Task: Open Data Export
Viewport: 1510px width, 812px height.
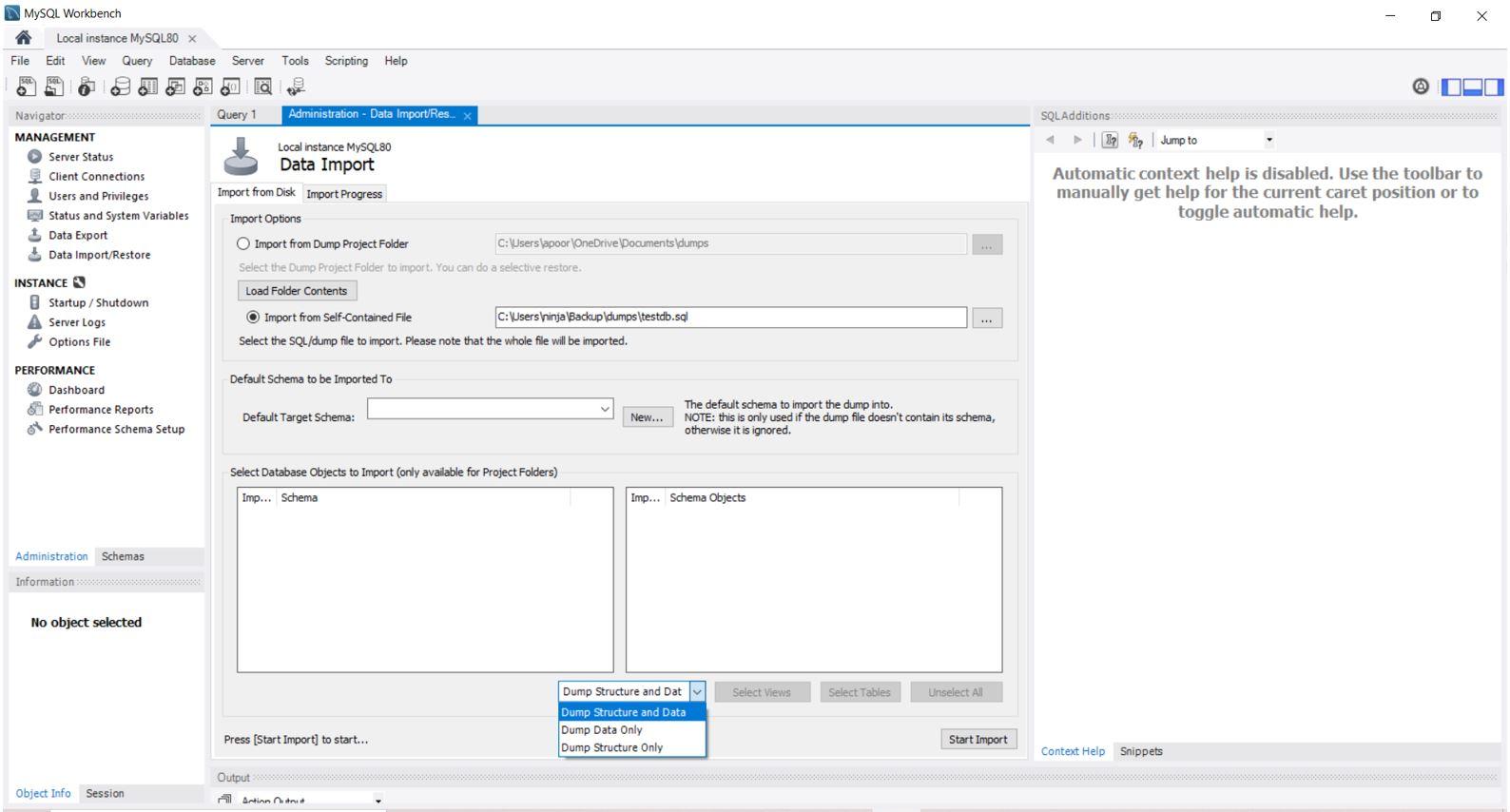Action: click(x=78, y=235)
